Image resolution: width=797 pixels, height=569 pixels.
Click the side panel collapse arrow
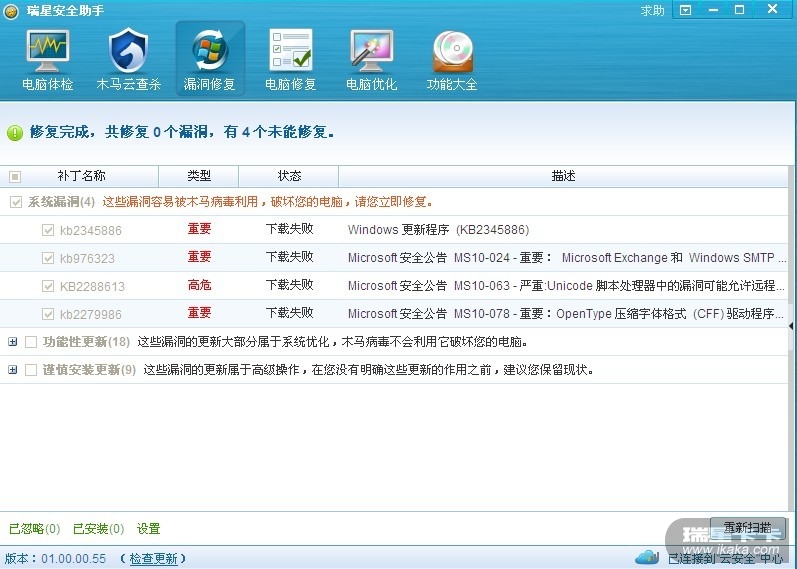pos(791,325)
